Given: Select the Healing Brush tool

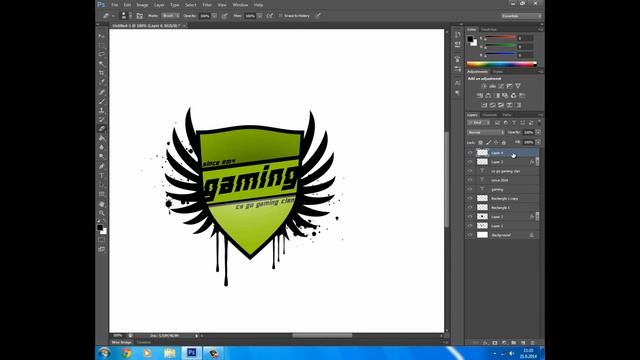Looking at the screenshot, I should pyautogui.click(x=101, y=92).
